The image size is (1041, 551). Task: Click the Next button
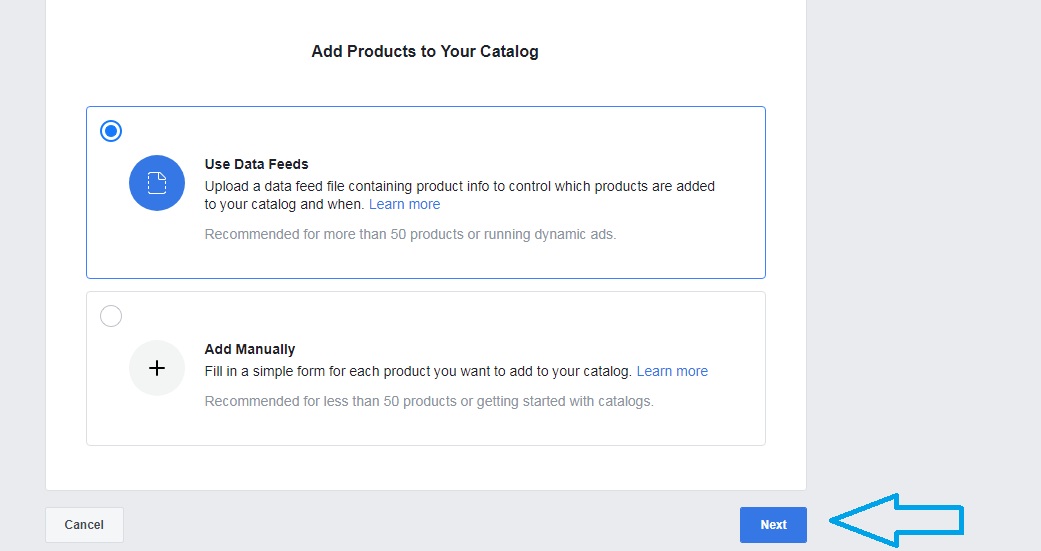tap(773, 524)
